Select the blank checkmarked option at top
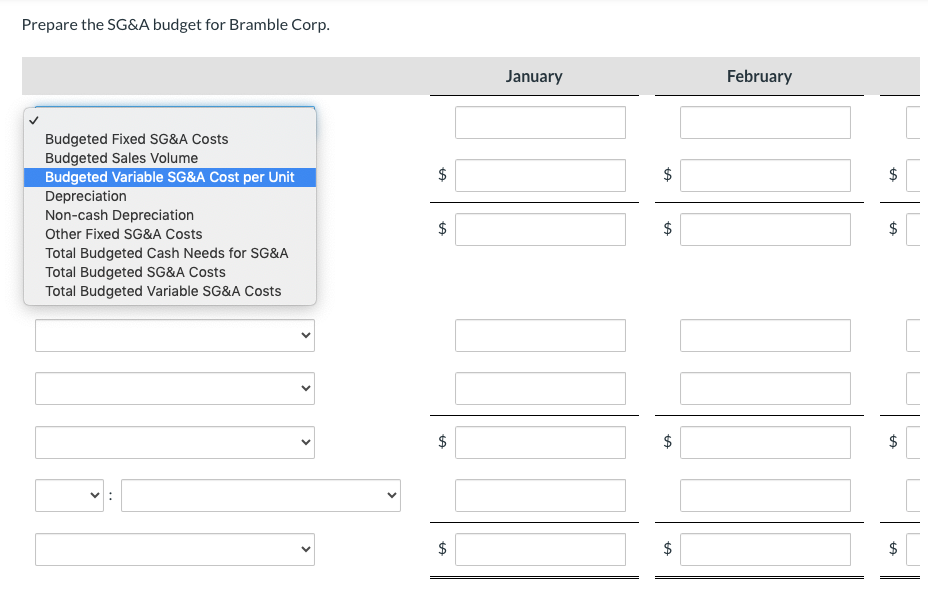 coord(170,120)
